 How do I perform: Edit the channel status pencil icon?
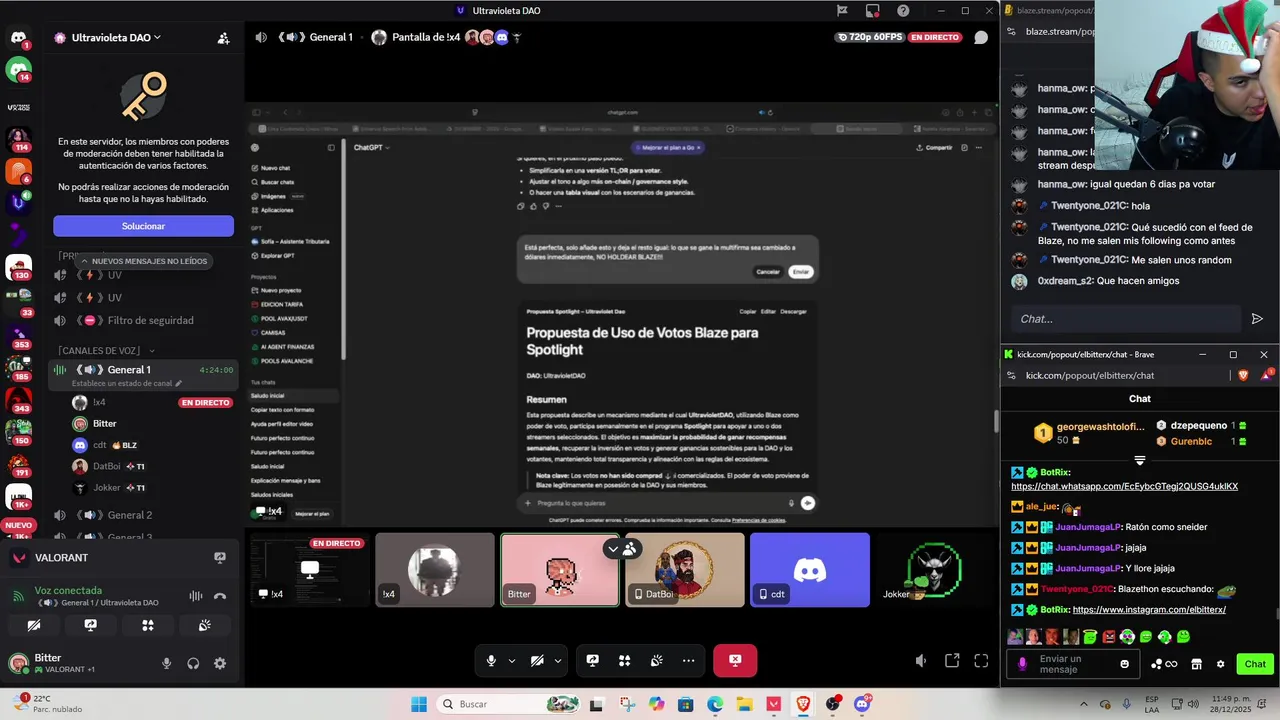(x=179, y=383)
